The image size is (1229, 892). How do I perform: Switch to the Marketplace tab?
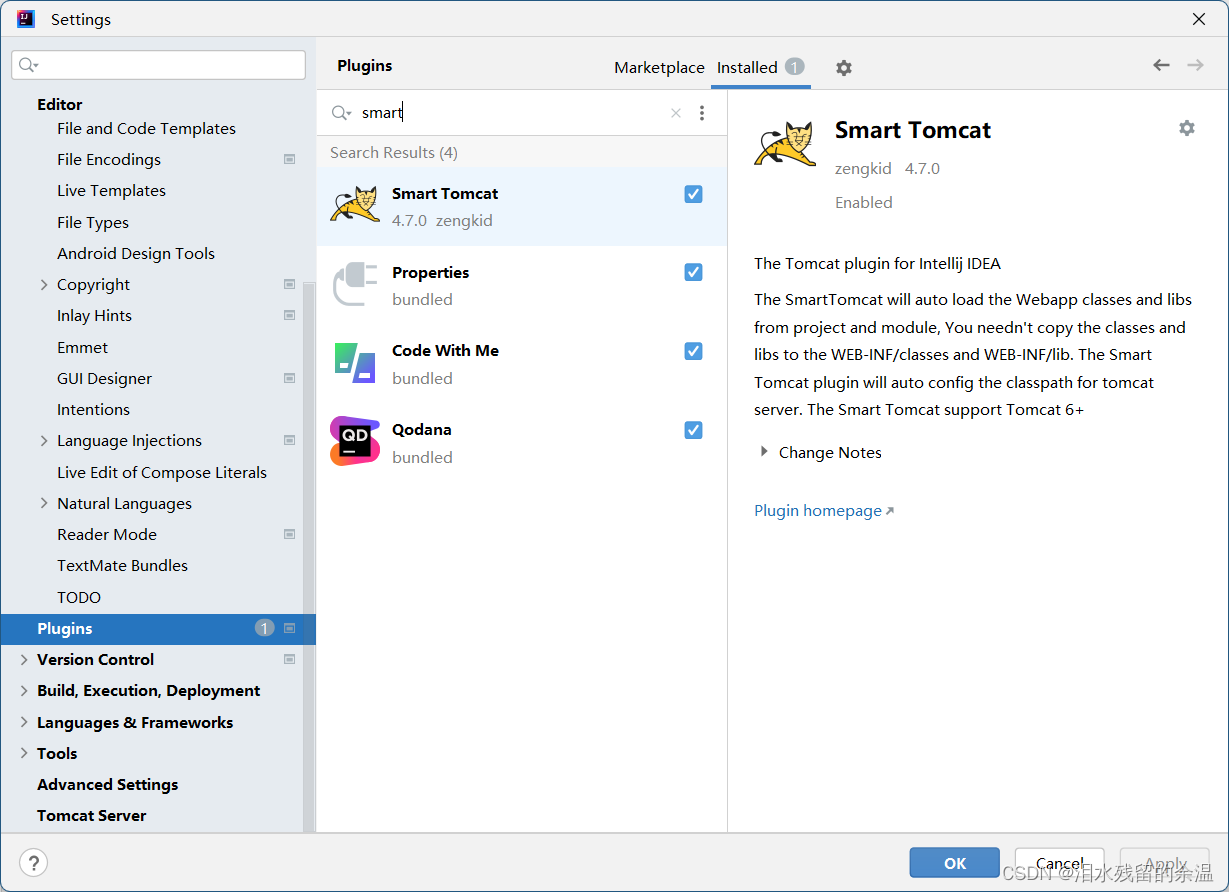tap(659, 68)
